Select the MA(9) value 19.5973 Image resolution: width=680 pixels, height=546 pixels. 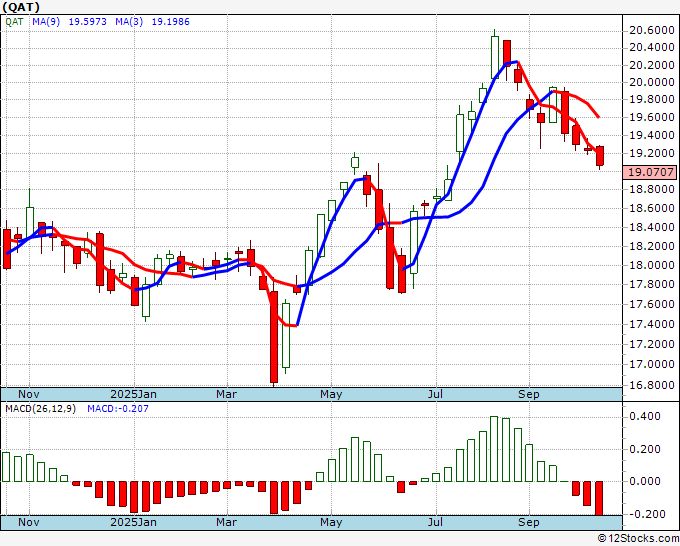(x=88, y=21)
